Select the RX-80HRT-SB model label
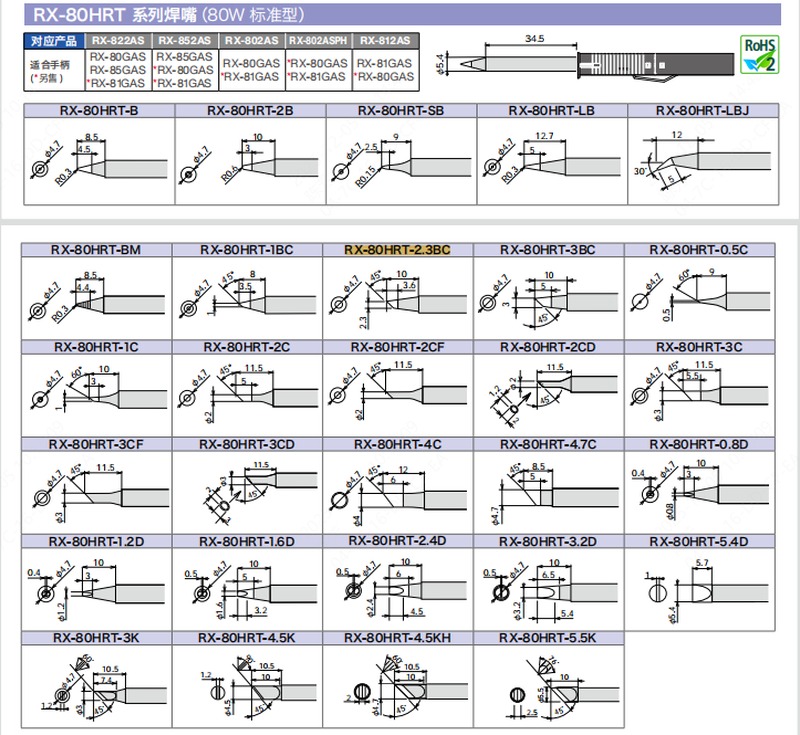800x735 pixels. 400,110
